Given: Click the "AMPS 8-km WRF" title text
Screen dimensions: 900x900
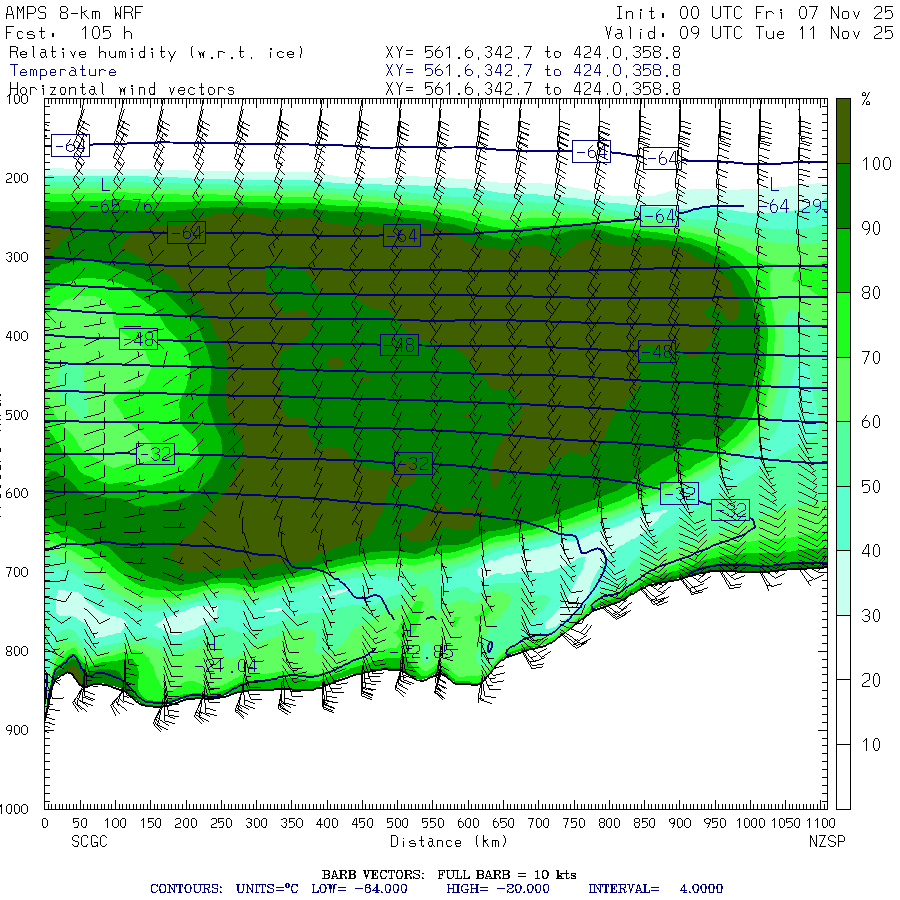Looking at the screenshot, I should pos(74,13).
